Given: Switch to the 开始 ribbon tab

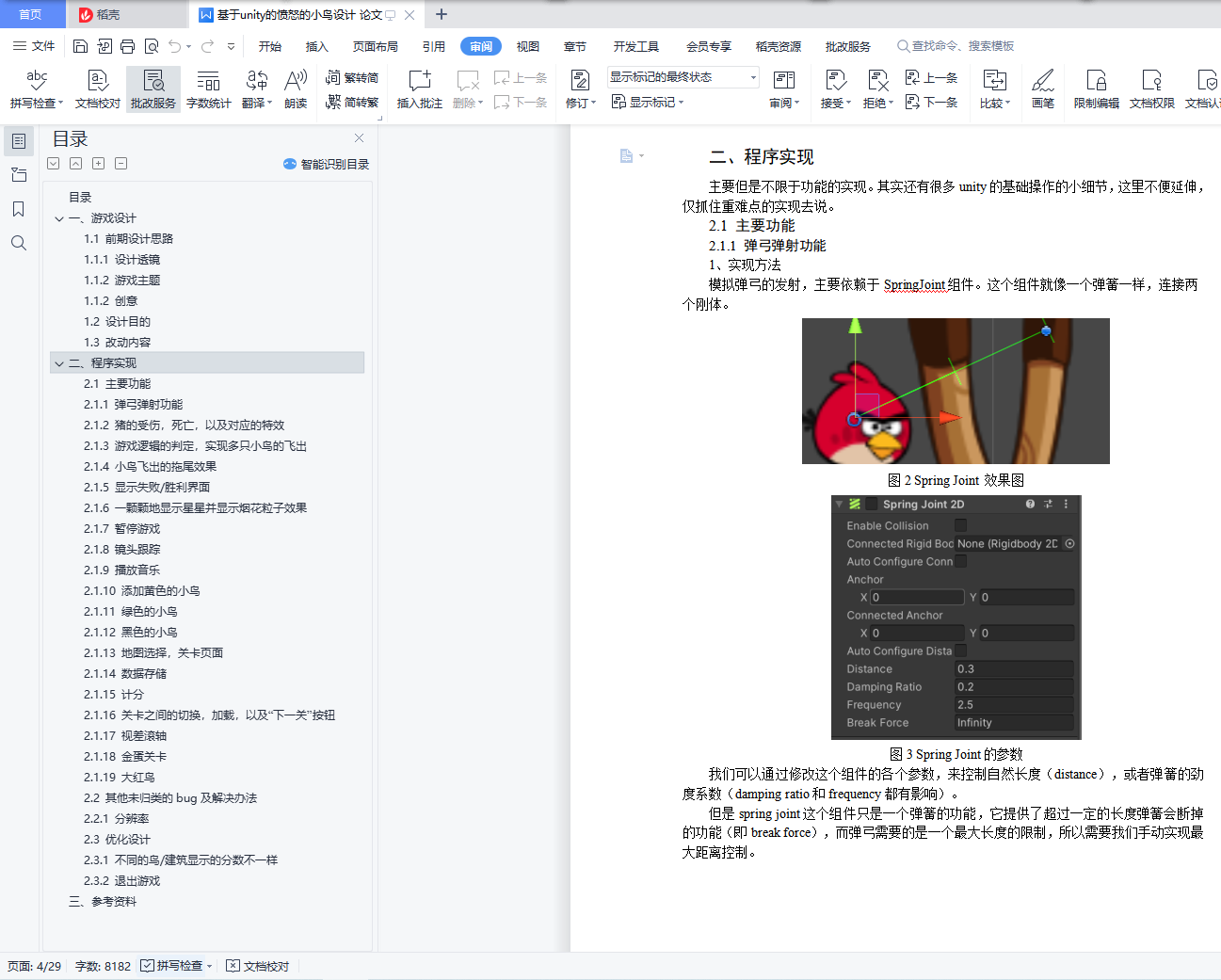Looking at the screenshot, I should [x=270, y=46].
